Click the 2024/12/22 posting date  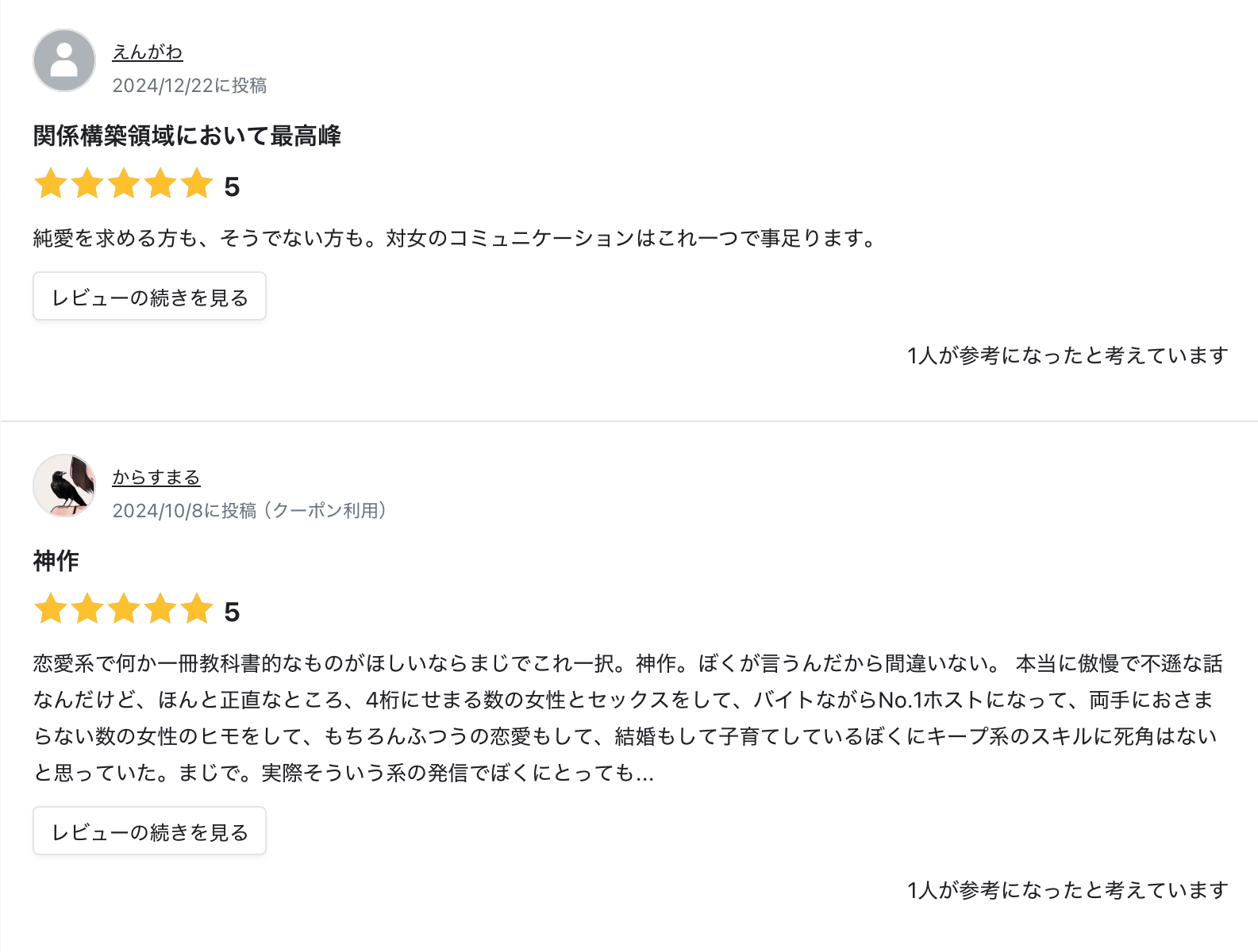click(x=190, y=86)
